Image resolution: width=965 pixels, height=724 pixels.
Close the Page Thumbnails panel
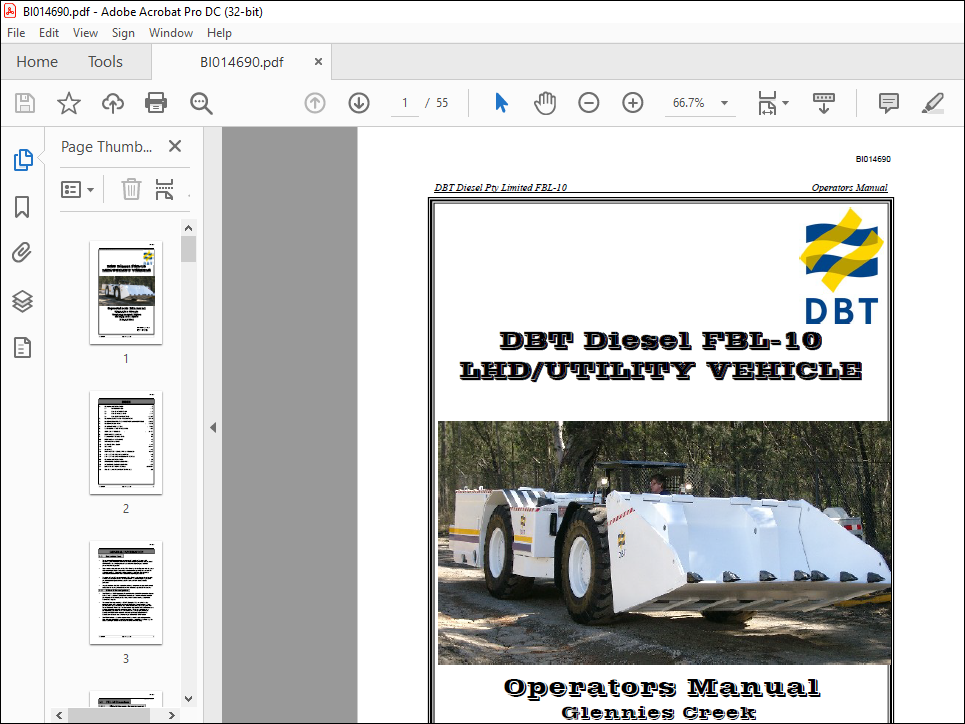pos(175,146)
